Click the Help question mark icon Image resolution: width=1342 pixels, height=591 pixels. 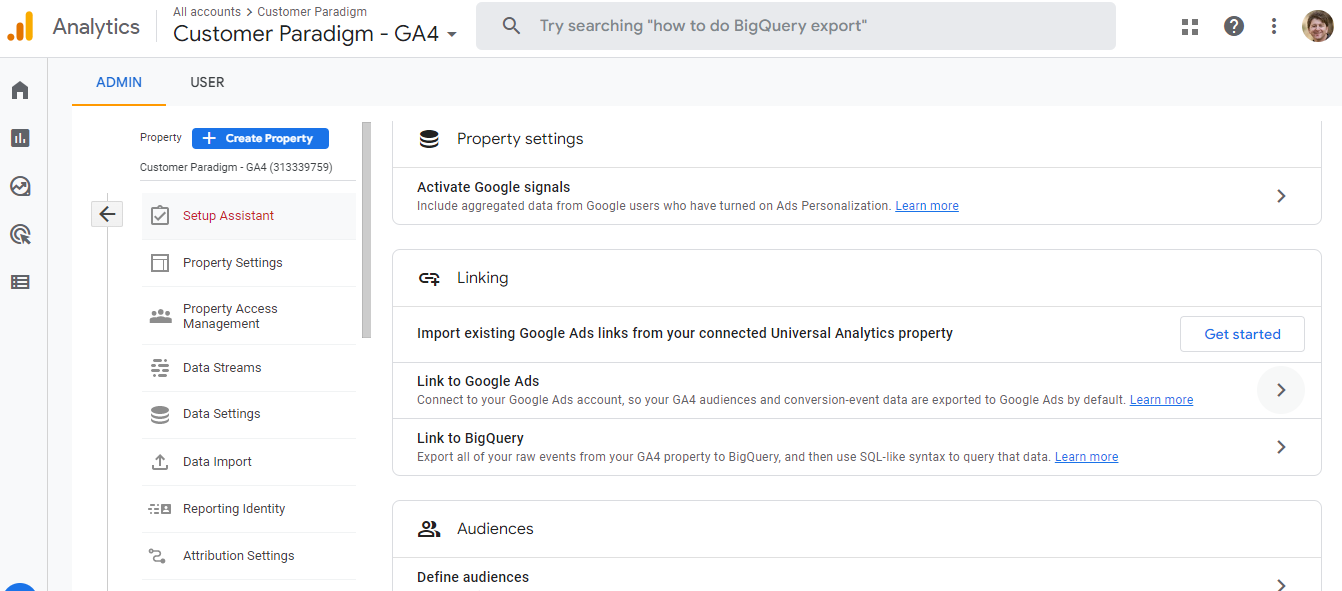(x=1233, y=26)
